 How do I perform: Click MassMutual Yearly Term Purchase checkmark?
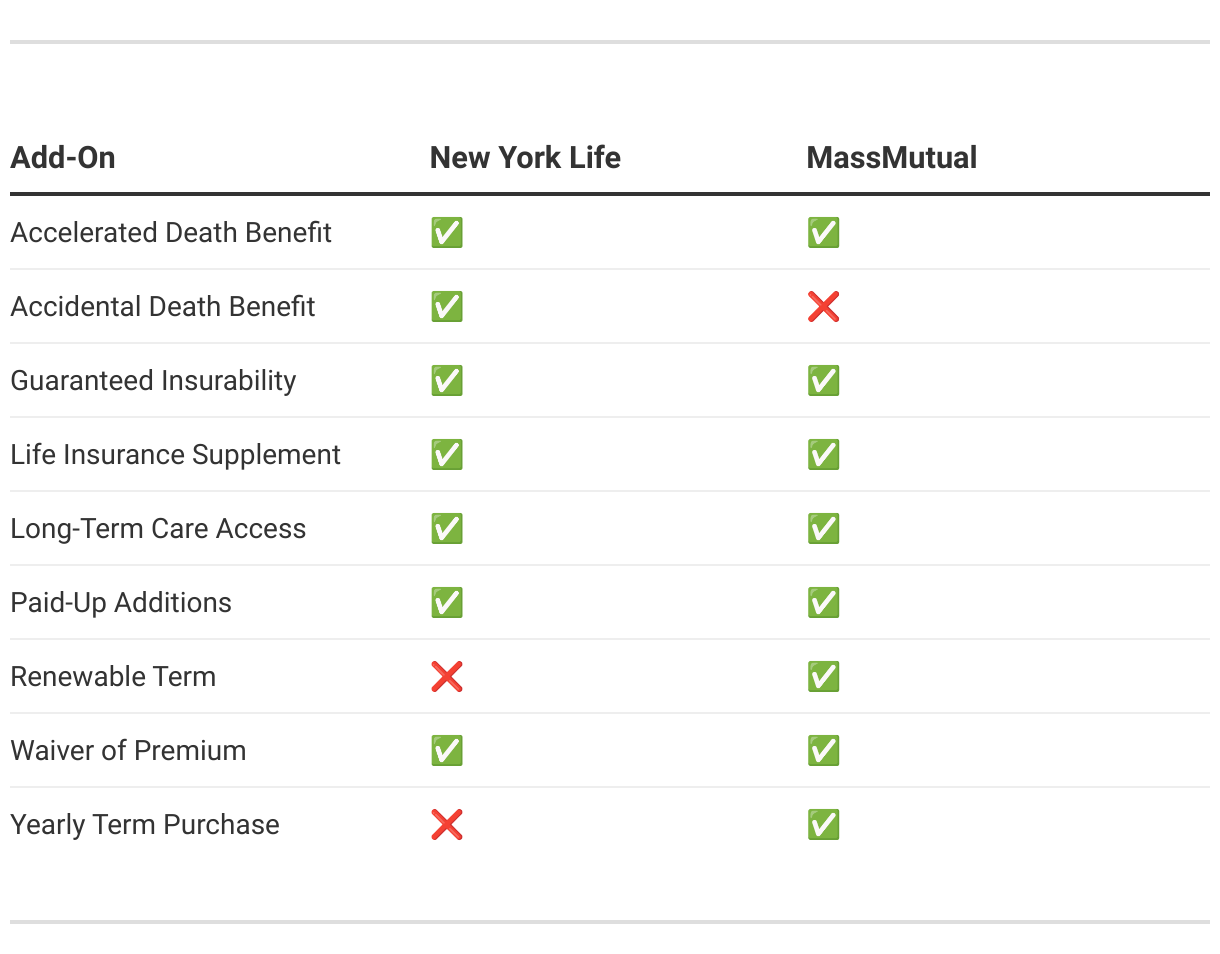tap(823, 825)
